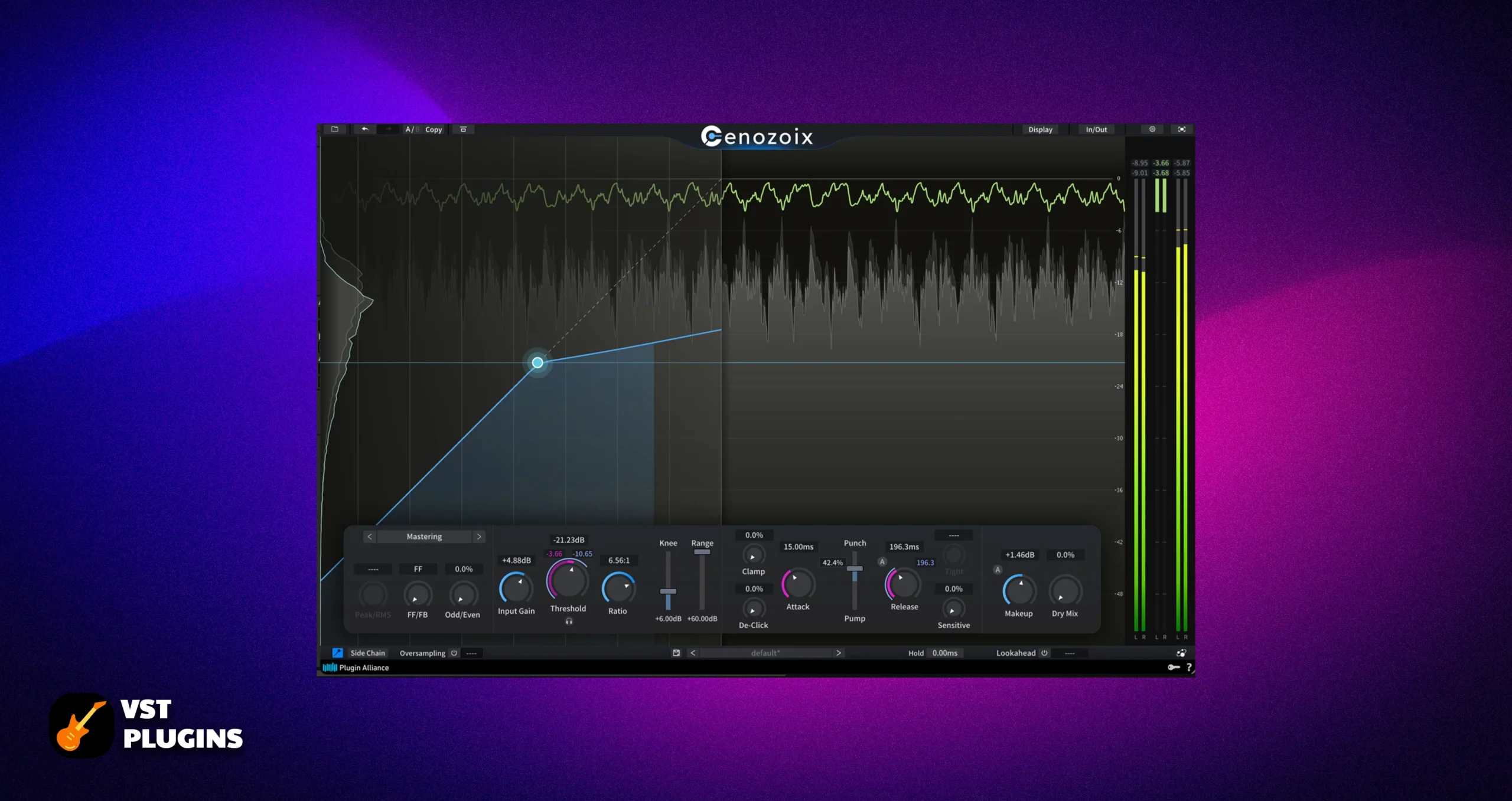1512x801 pixels.
Task: Click the bottom-right mode icon beside Lookahead
Action: pos(1181,653)
